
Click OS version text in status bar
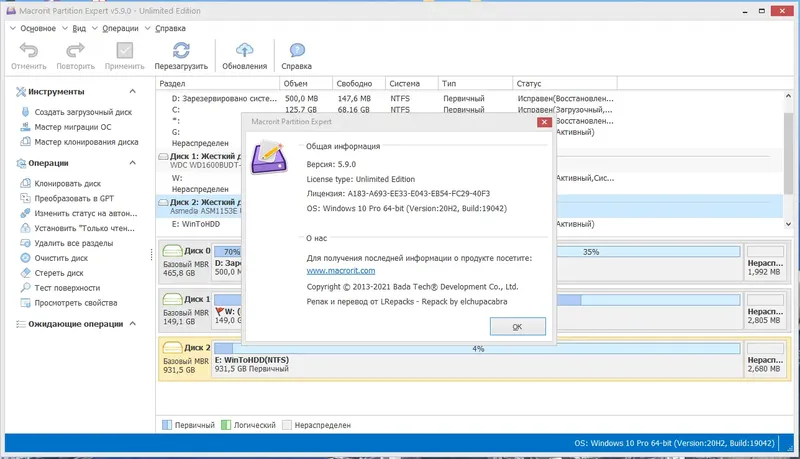[x=674, y=443]
